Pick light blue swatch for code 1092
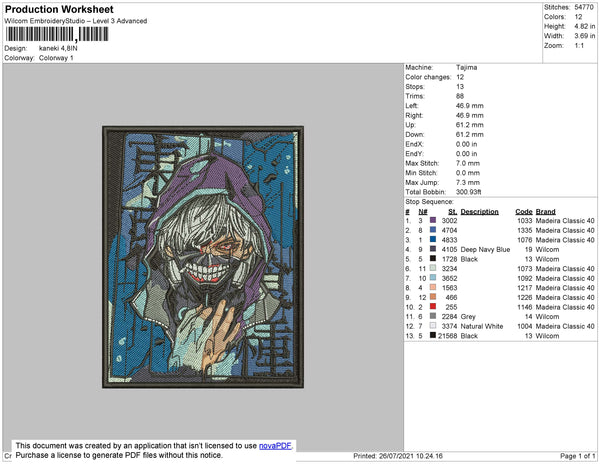 pos(433,278)
